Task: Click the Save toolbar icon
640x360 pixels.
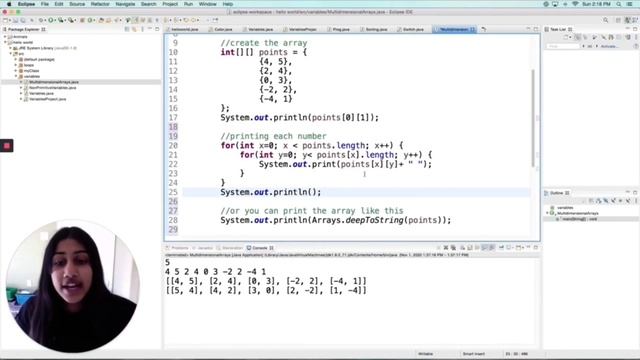Action: pyautogui.click(x=16, y=20)
